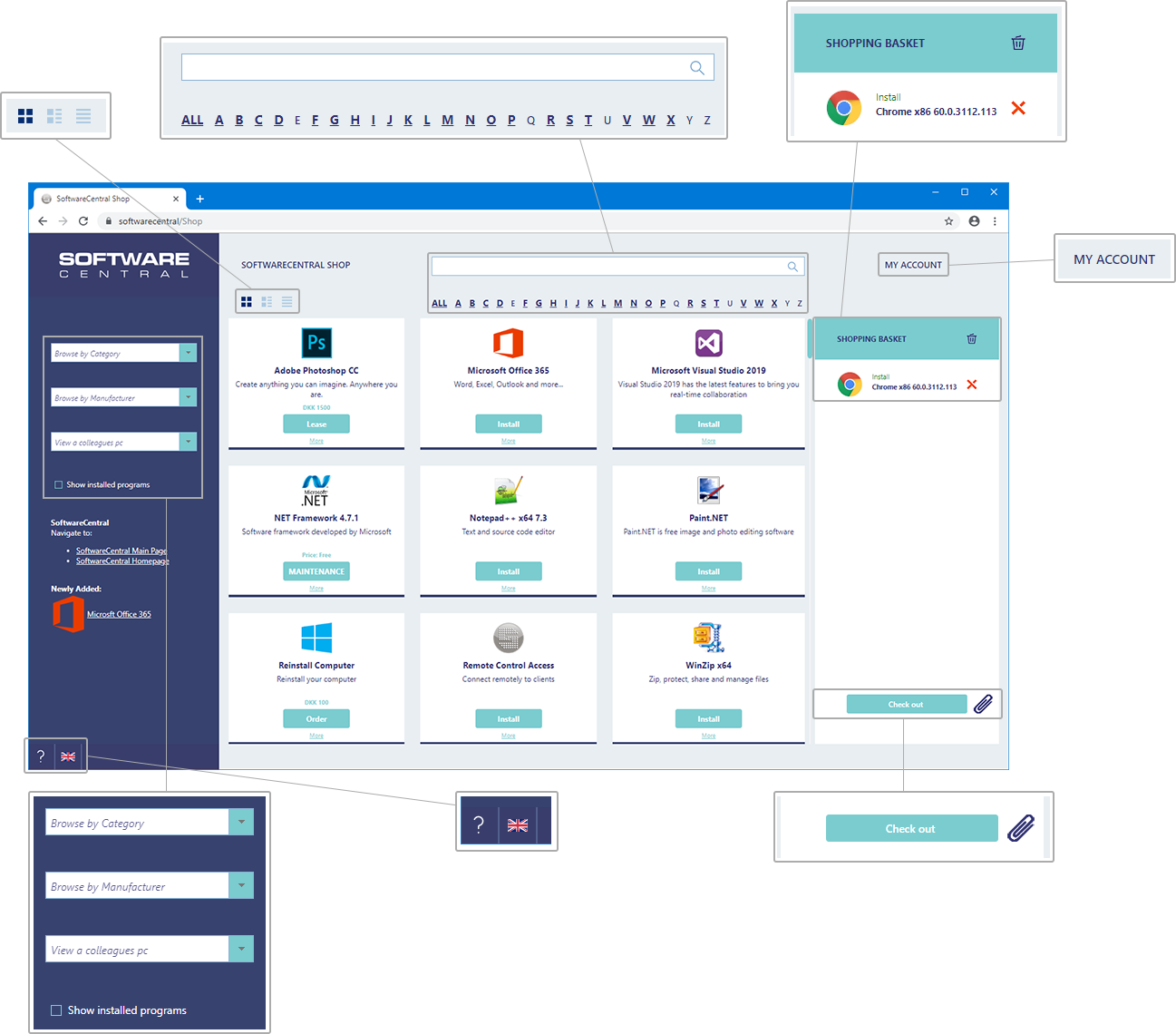Click the WinZip x64 product icon
The width and height of the screenshot is (1176, 1034).
tap(708, 638)
